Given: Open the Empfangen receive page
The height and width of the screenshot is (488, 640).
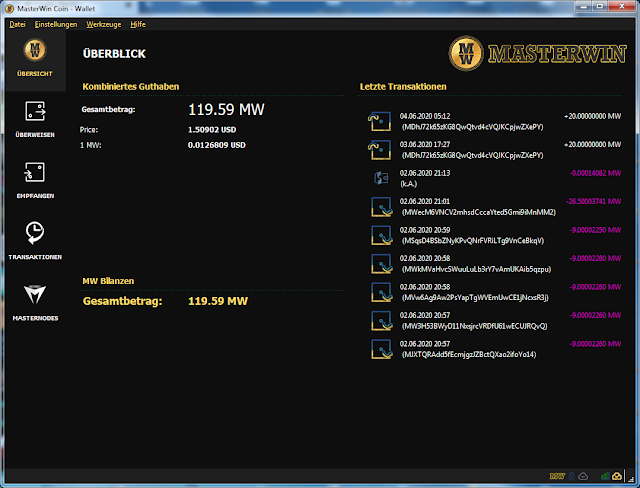Looking at the screenshot, I should point(35,180).
